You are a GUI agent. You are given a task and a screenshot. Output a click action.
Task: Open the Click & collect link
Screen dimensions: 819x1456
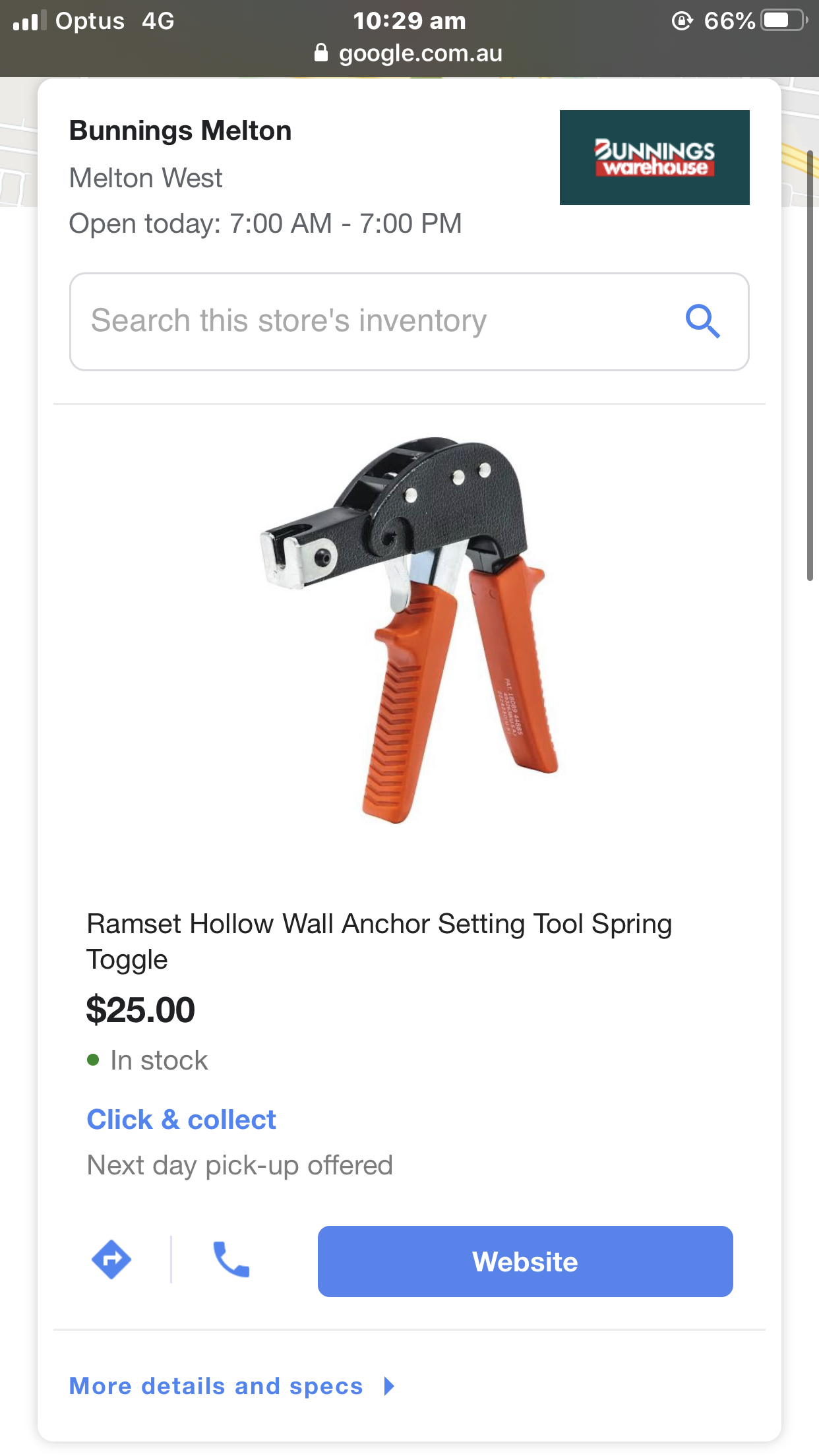tap(181, 1120)
